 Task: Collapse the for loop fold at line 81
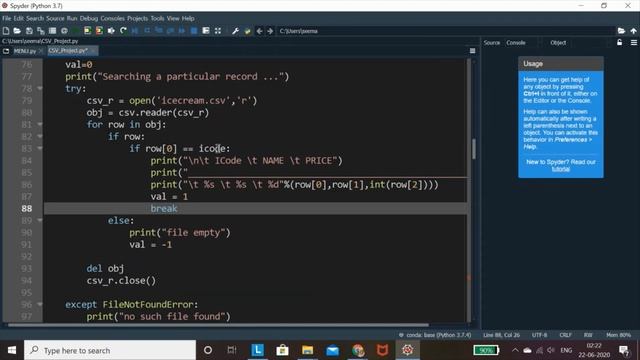pos(40,124)
